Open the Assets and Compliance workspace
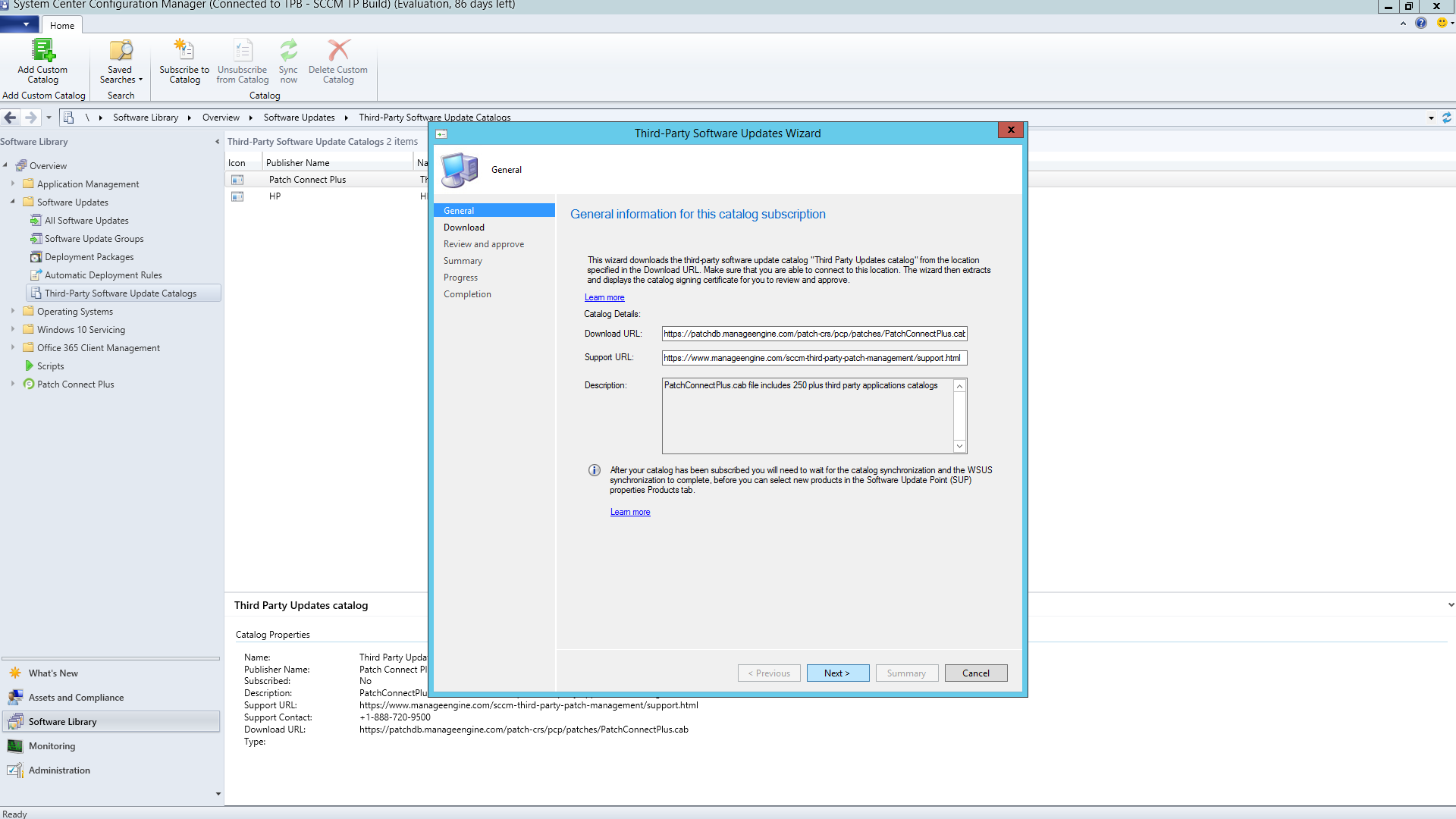1456x819 pixels. pyautogui.click(x=76, y=698)
